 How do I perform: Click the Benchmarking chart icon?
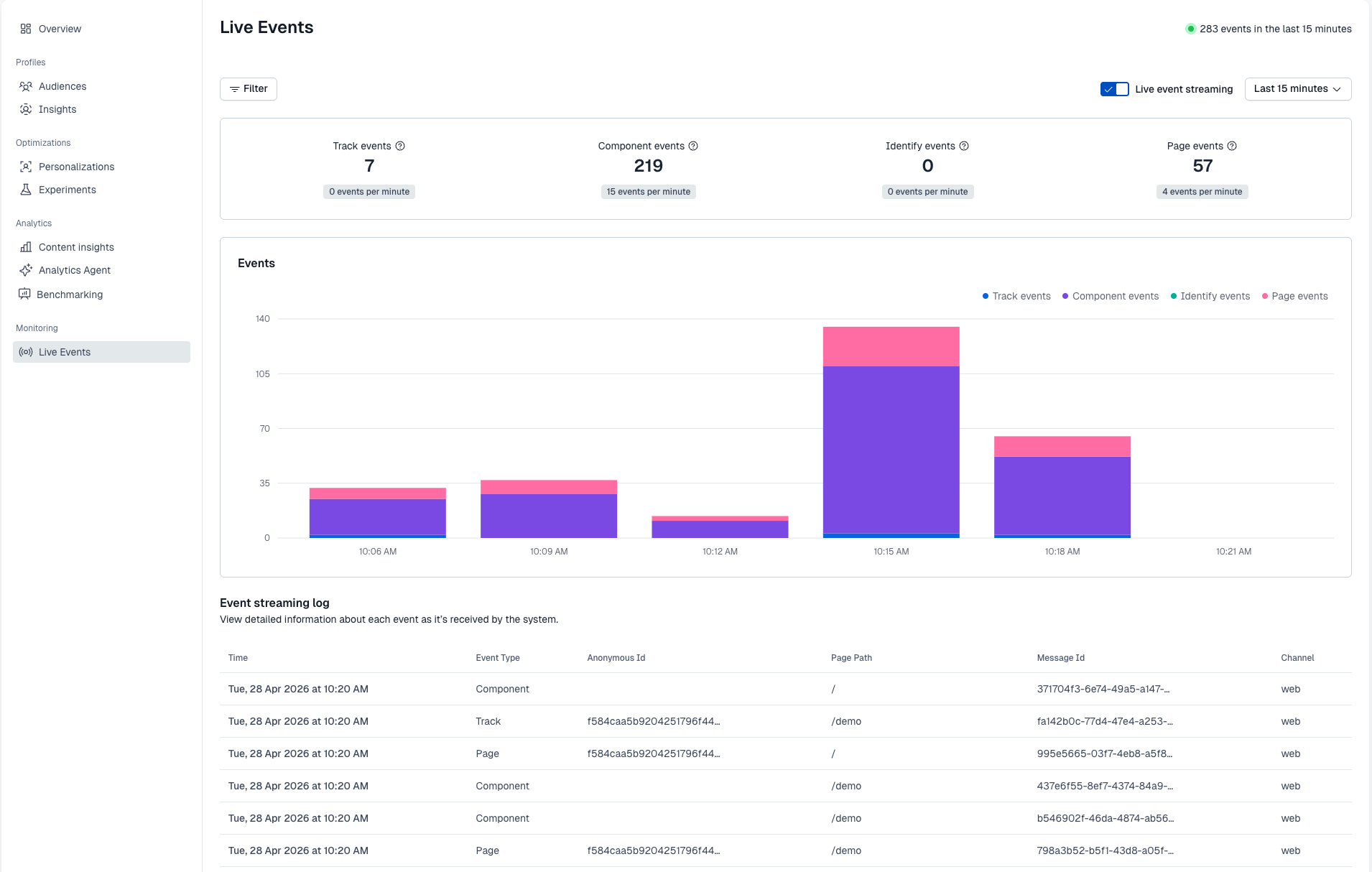24,294
